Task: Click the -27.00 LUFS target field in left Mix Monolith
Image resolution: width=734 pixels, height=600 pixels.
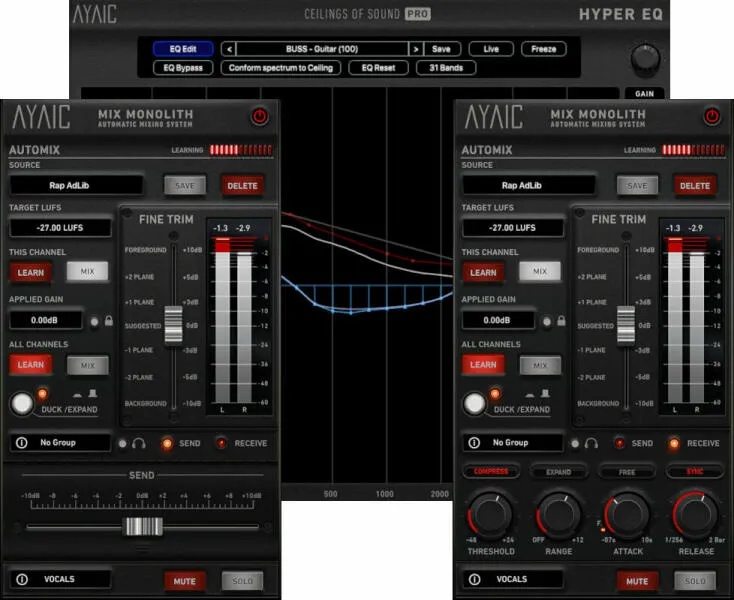Action: click(x=60, y=228)
